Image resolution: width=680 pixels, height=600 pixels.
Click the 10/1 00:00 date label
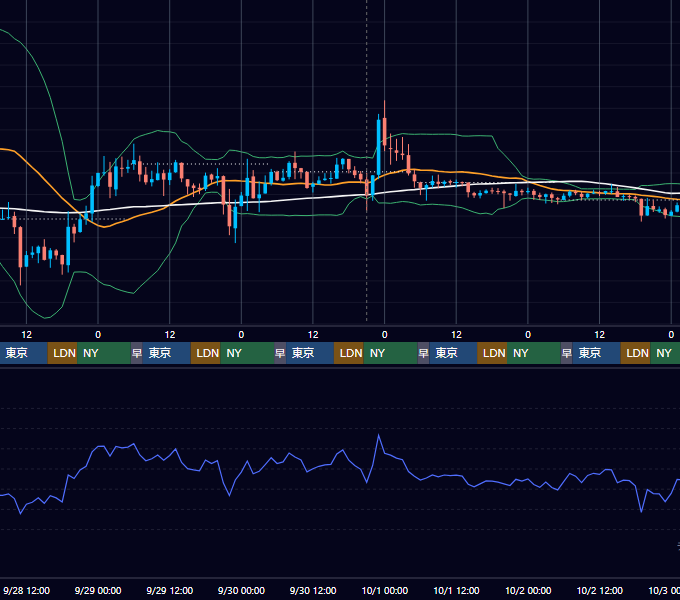pos(385,590)
